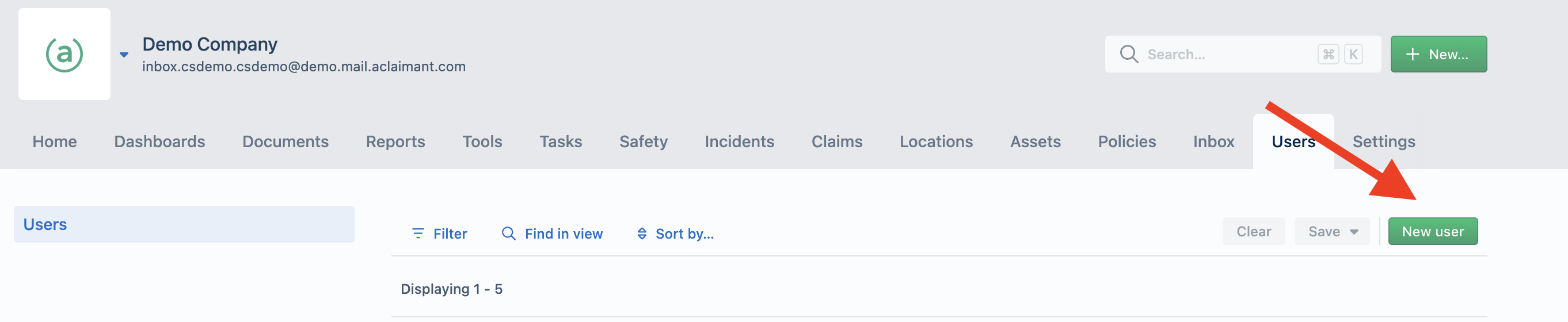Switch to the Dashboards tab
This screenshot has height=322, width=1568.
tap(159, 141)
